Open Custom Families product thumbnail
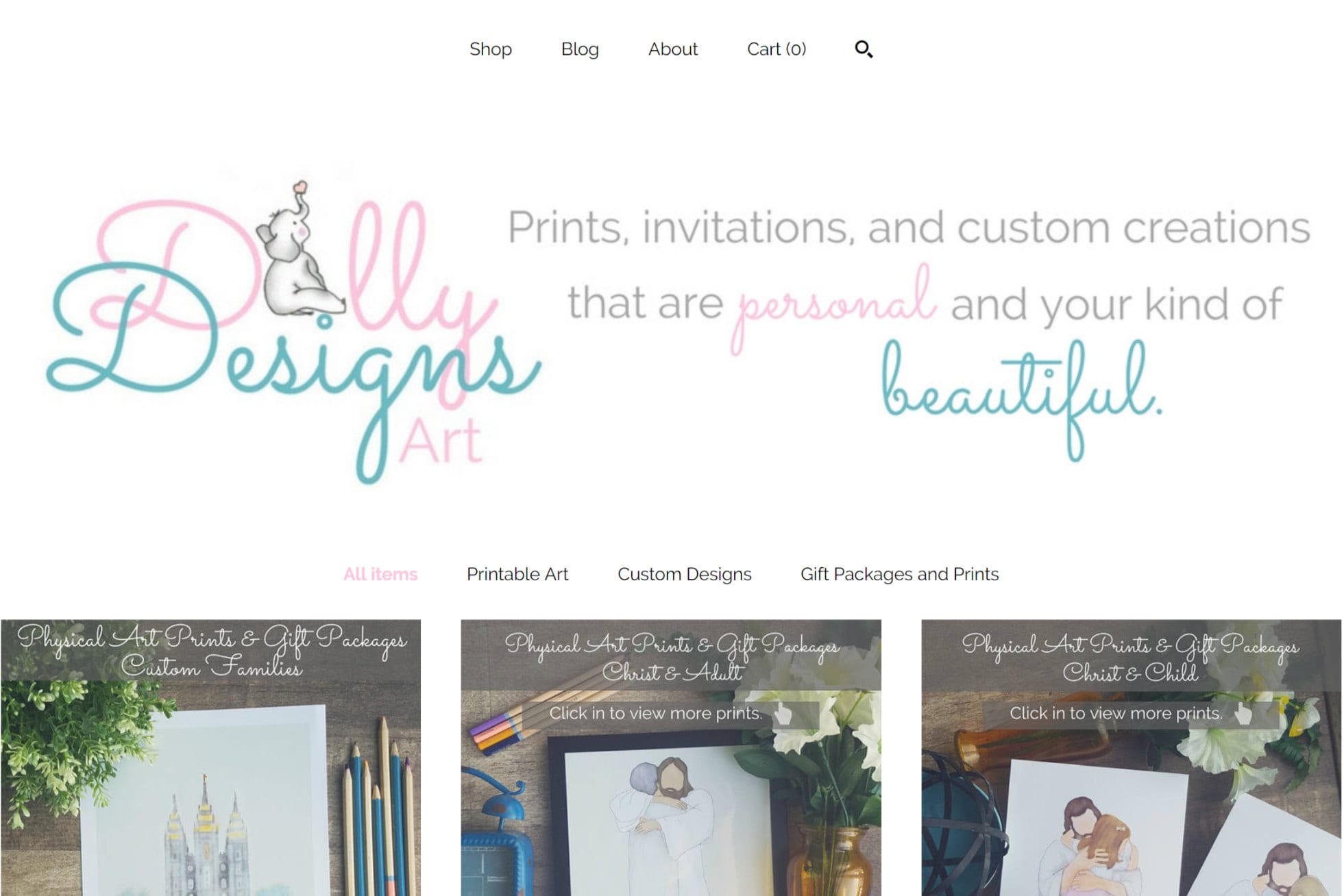The width and height of the screenshot is (1344, 896). pyautogui.click(x=210, y=758)
